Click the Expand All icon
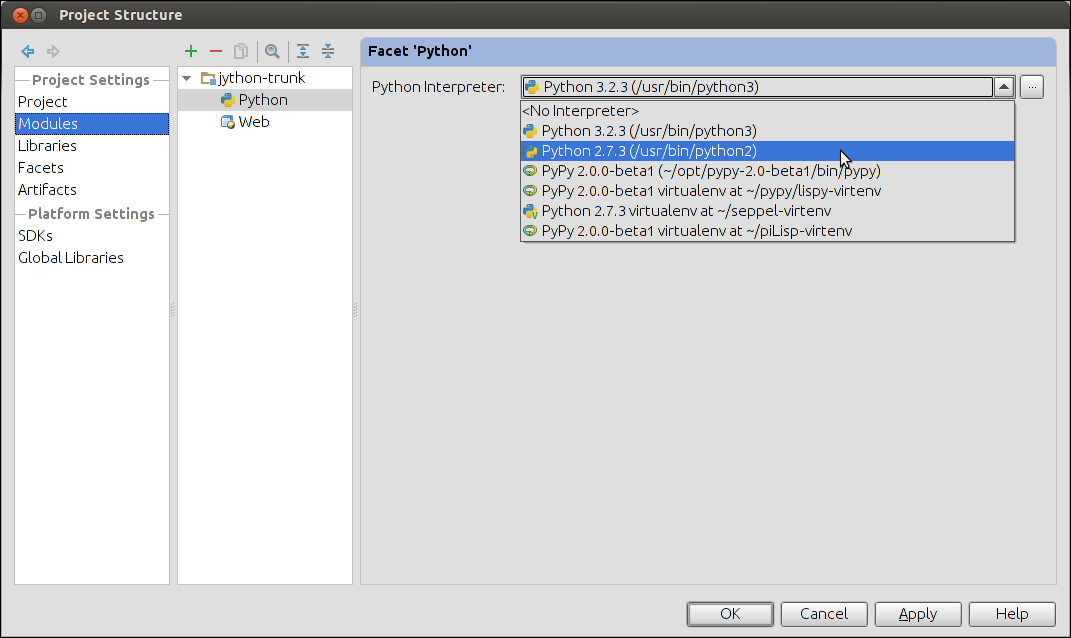The image size is (1071, 638). (303, 51)
